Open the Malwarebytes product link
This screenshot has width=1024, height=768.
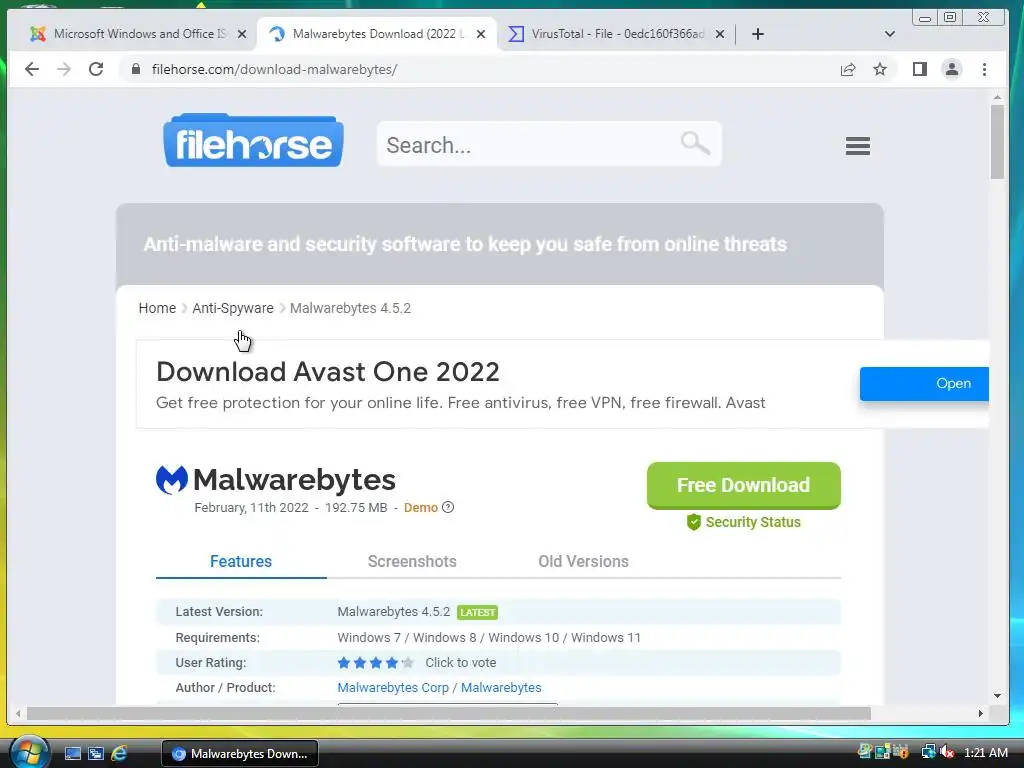(x=501, y=688)
